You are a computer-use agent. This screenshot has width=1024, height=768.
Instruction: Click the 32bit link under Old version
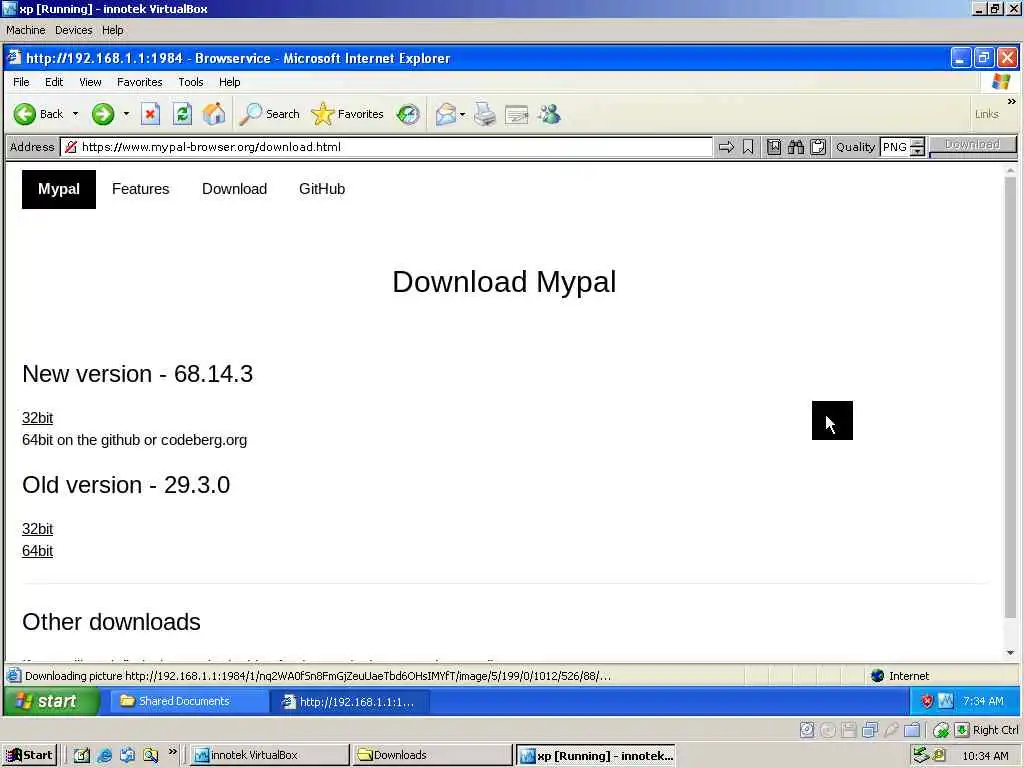[37, 529]
